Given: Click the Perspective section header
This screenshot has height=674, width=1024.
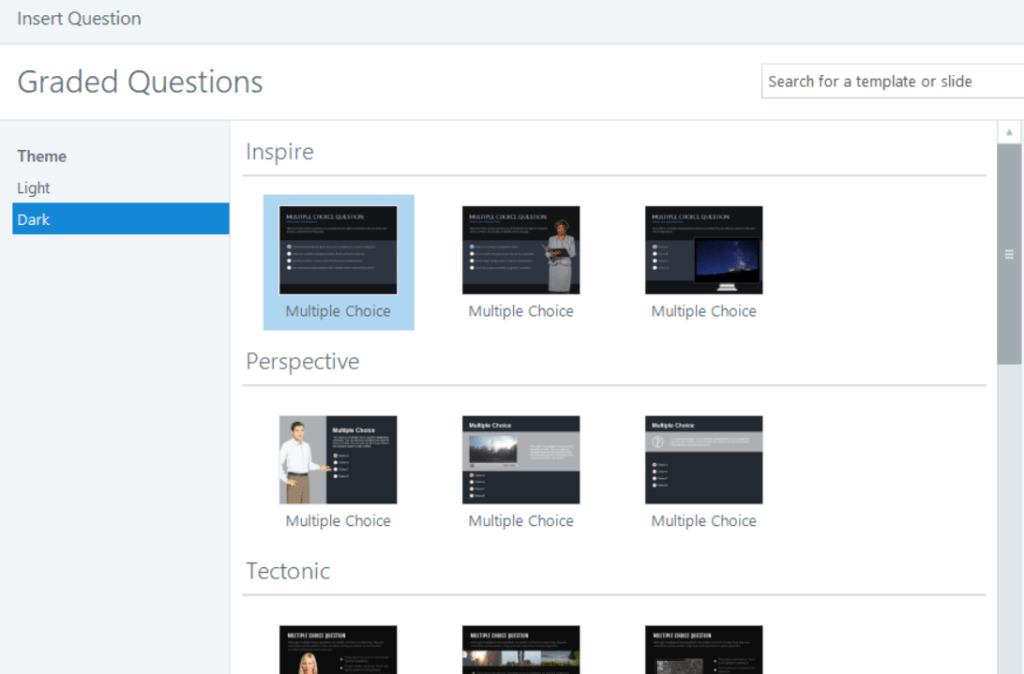Looking at the screenshot, I should click(302, 361).
